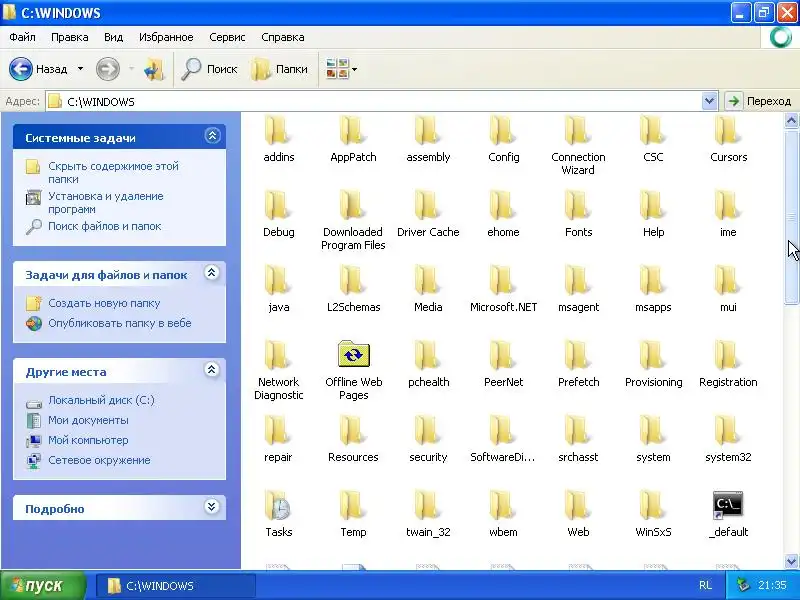Click the system tray icon near clock
This screenshot has height=600, width=800.
tap(744, 585)
